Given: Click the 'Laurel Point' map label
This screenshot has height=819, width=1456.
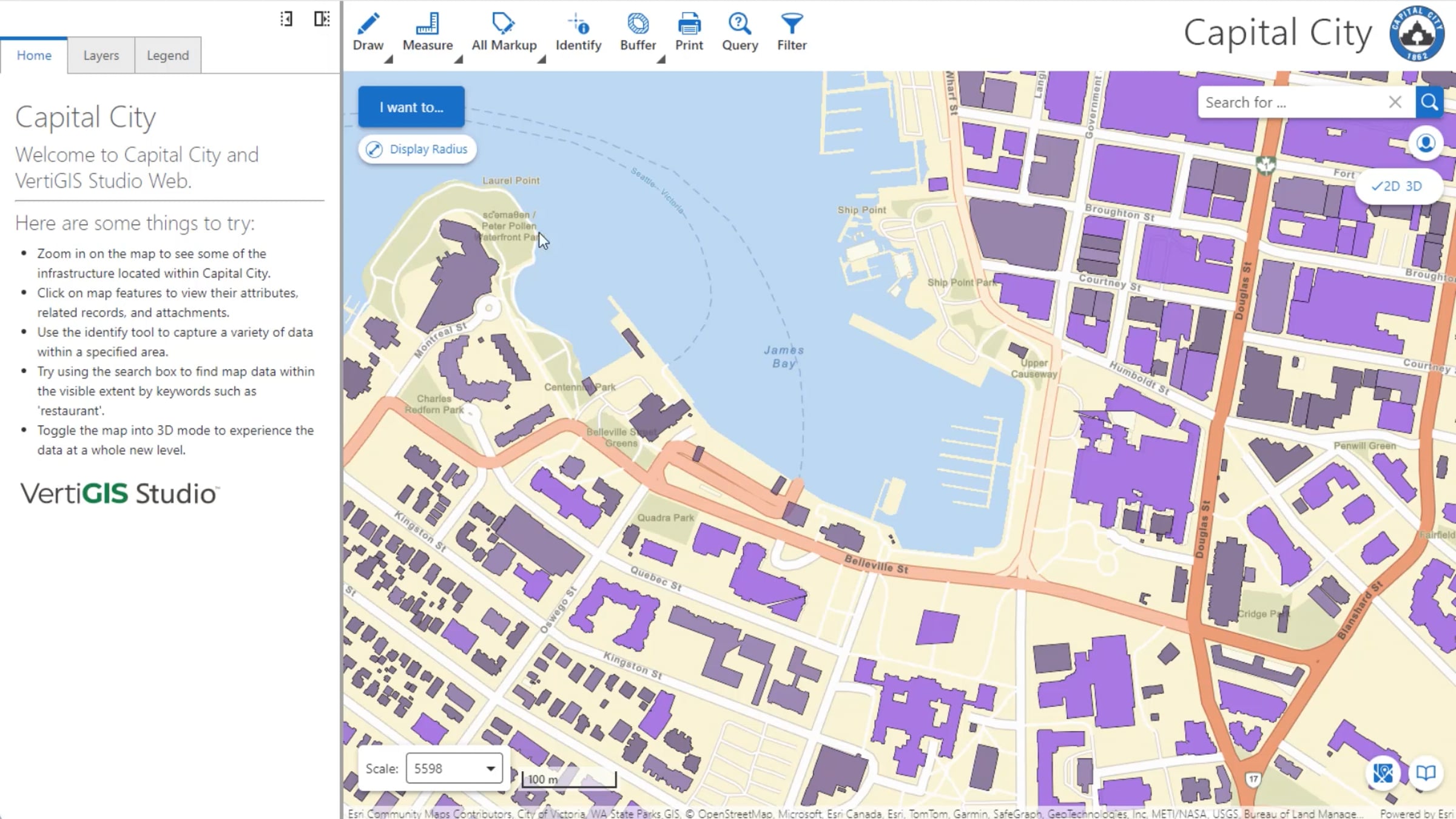Looking at the screenshot, I should coord(511,180).
